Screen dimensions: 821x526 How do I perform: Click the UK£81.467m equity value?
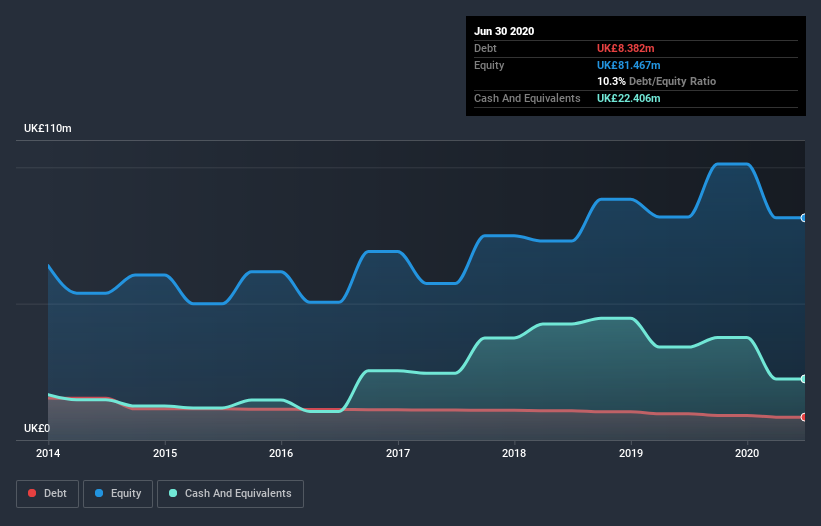pyautogui.click(x=629, y=65)
